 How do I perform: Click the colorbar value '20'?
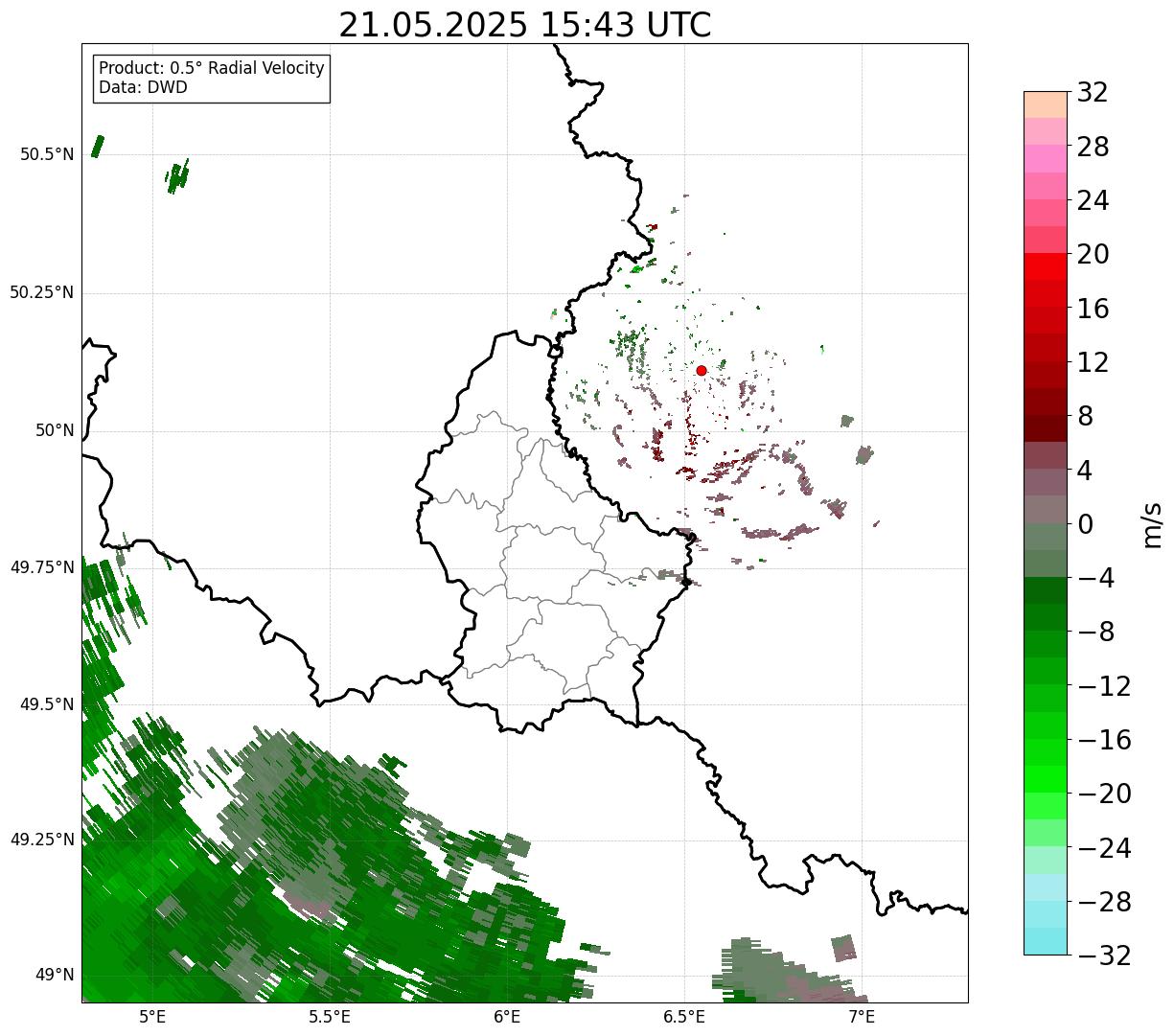[1093, 254]
